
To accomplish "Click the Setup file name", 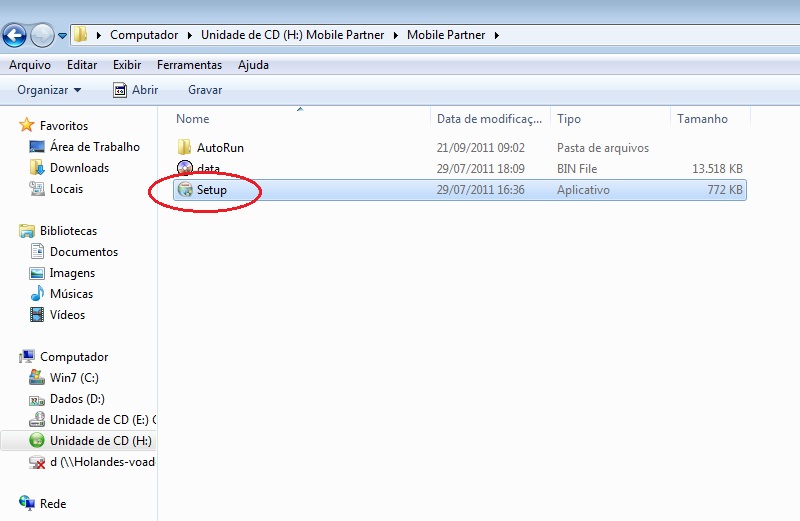I will 212,189.
